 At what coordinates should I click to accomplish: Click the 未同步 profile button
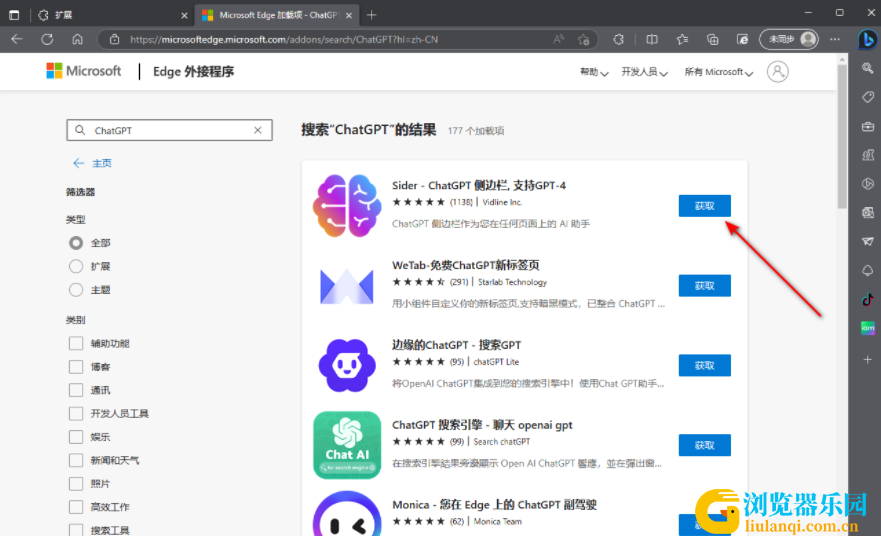(789, 39)
